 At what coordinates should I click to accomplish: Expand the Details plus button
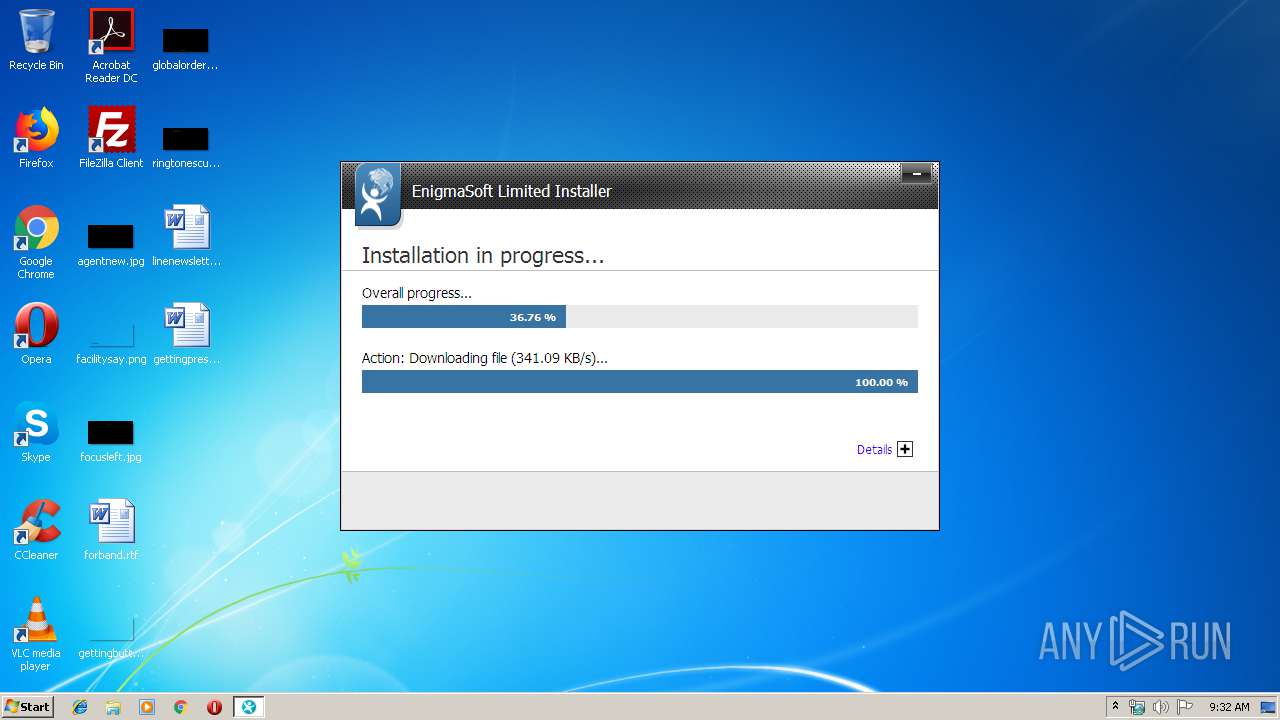(x=905, y=449)
